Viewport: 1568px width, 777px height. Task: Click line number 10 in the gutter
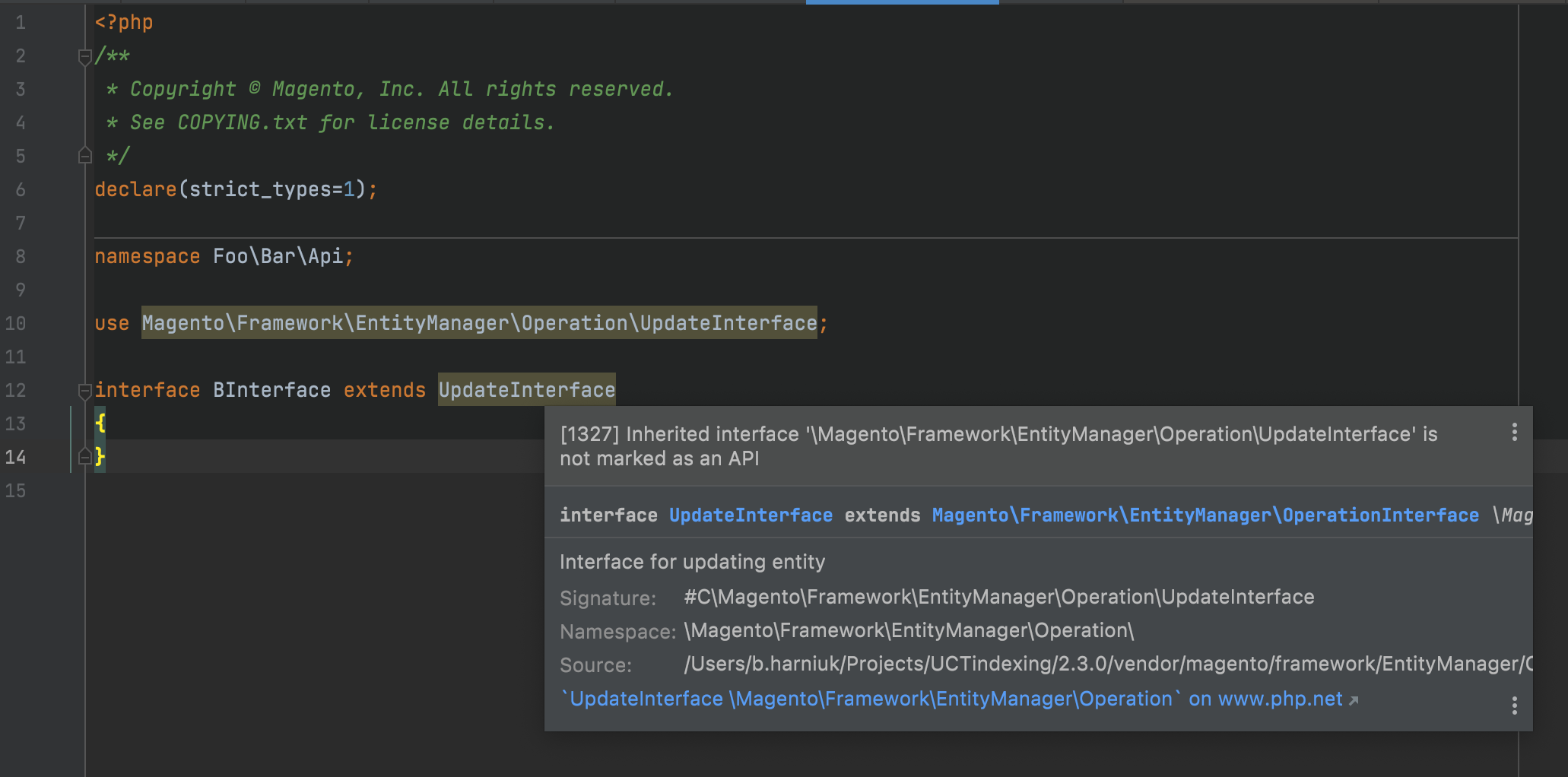16,323
